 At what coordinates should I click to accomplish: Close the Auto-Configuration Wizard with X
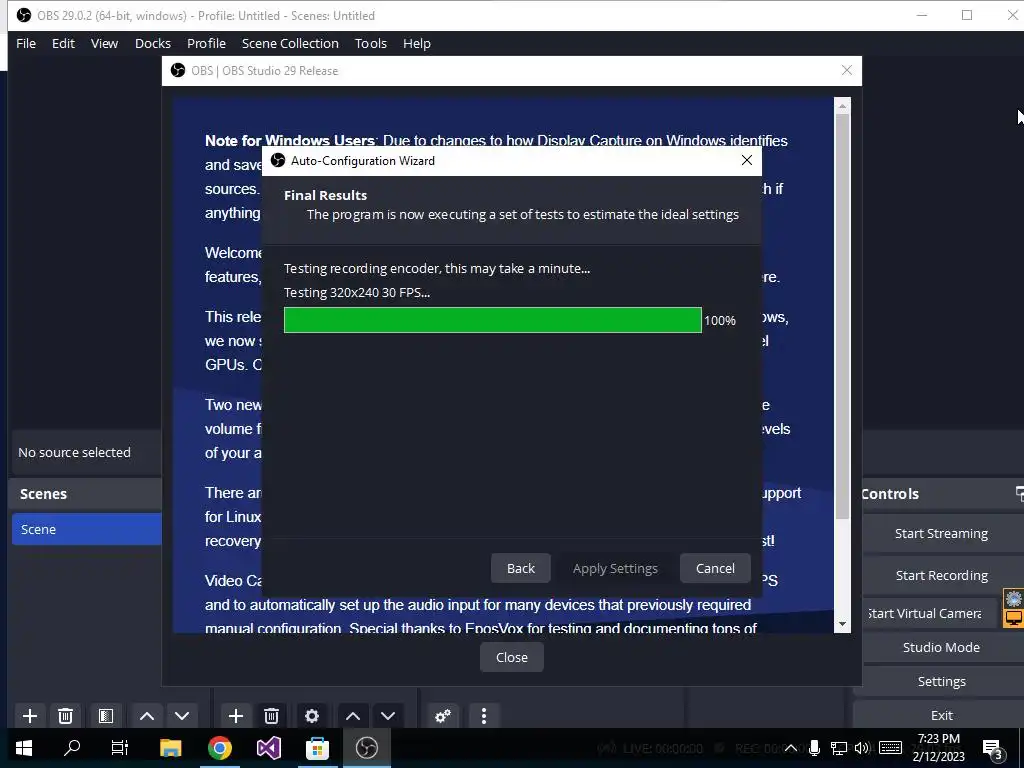[x=747, y=160]
